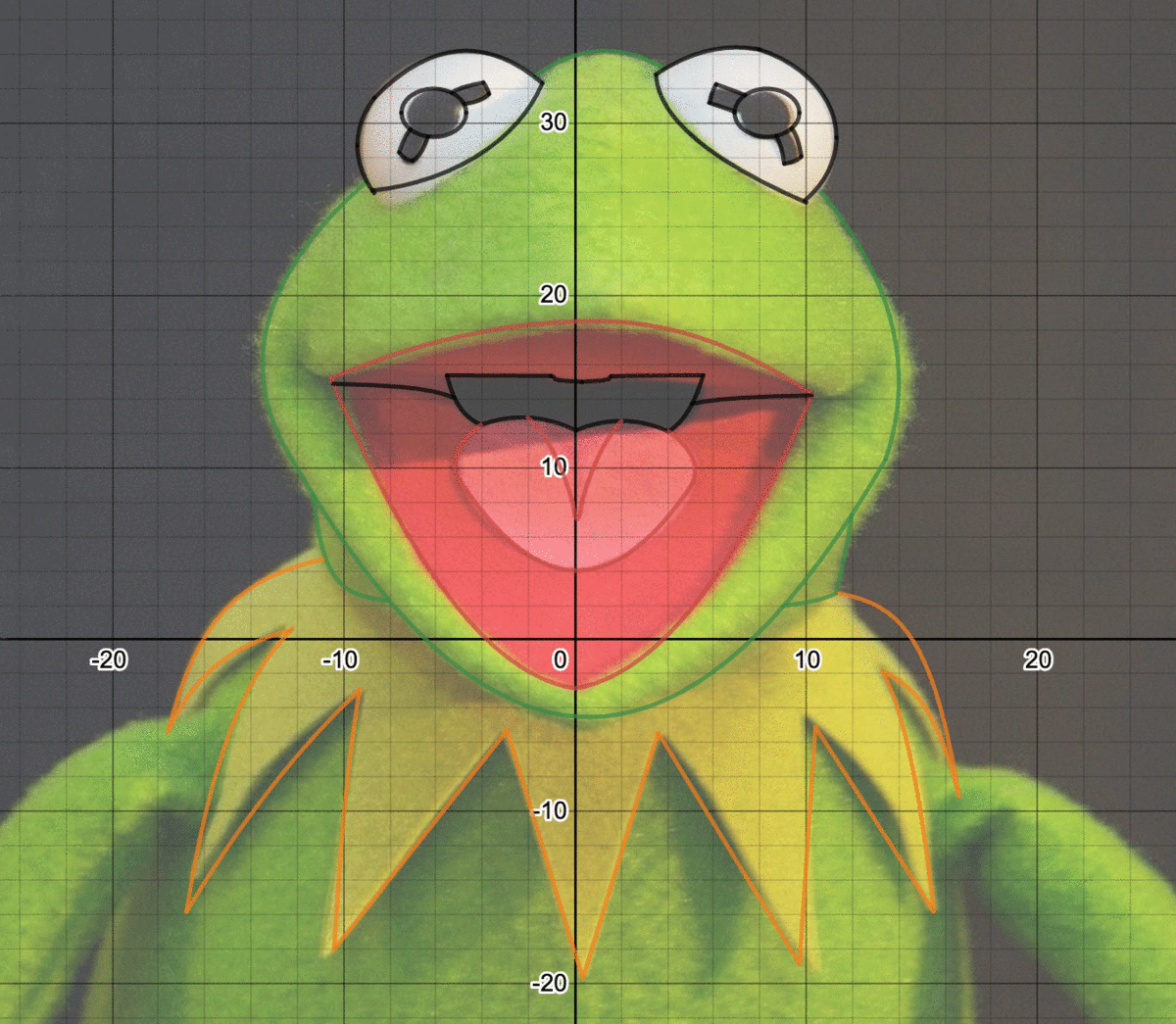
Task: Click the y-axis label 20 above the mouth
Action: tap(554, 294)
